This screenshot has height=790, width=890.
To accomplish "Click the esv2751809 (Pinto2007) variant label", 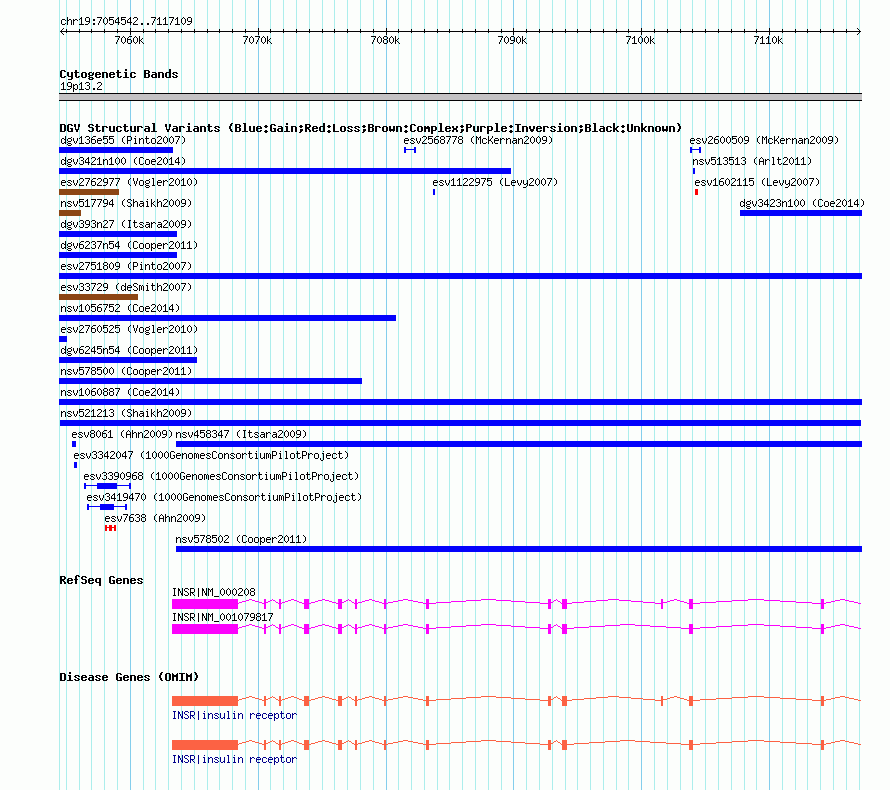I will [126, 266].
